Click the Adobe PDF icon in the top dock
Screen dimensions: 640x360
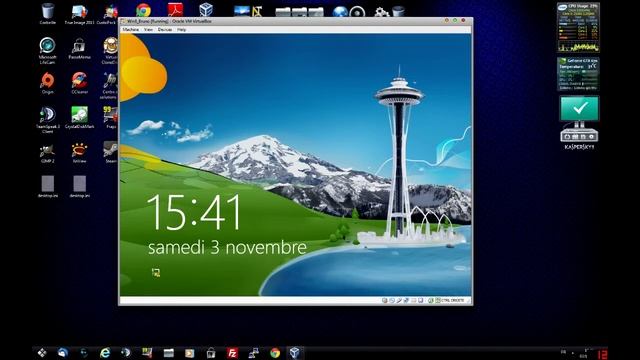(x=175, y=10)
